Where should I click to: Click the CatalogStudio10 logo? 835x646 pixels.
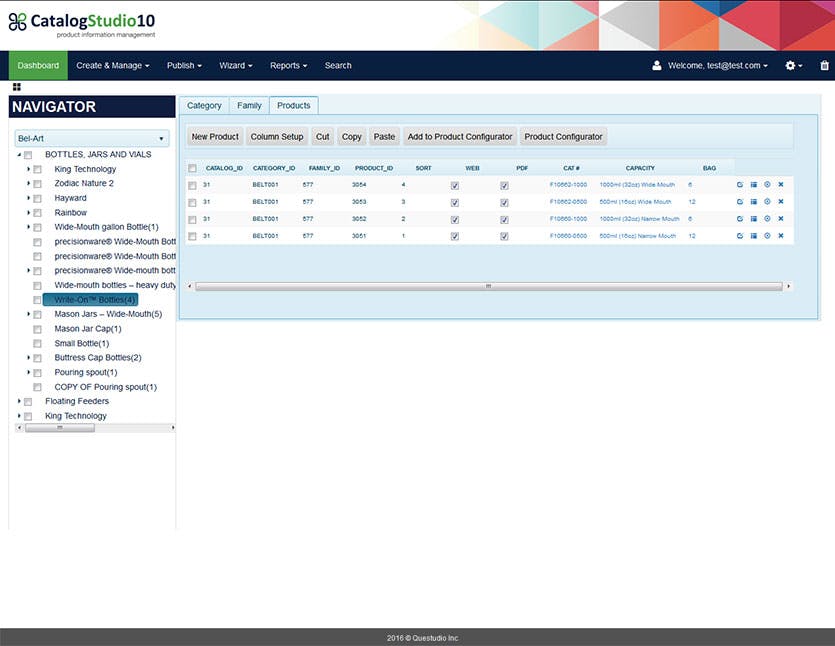pos(81,25)
